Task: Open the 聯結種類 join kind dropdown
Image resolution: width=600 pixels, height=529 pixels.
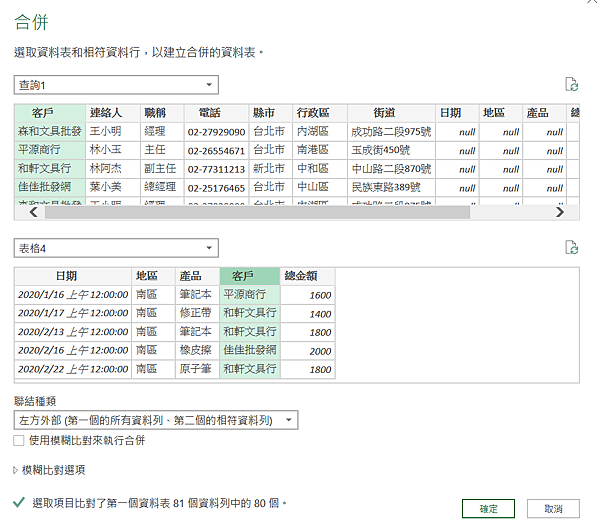Action: click(x=156, y=420)
